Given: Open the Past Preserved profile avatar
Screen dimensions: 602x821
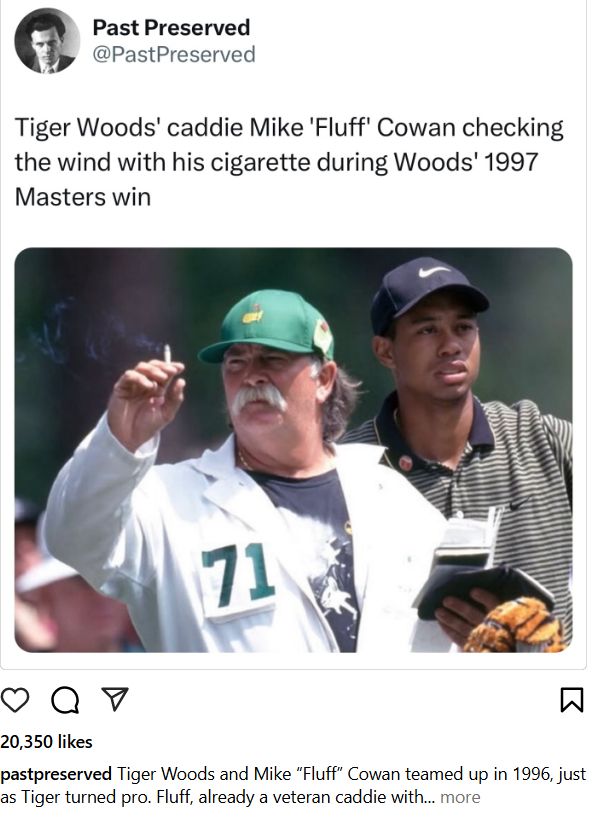Looking at the screenshot, I should 47,41.
